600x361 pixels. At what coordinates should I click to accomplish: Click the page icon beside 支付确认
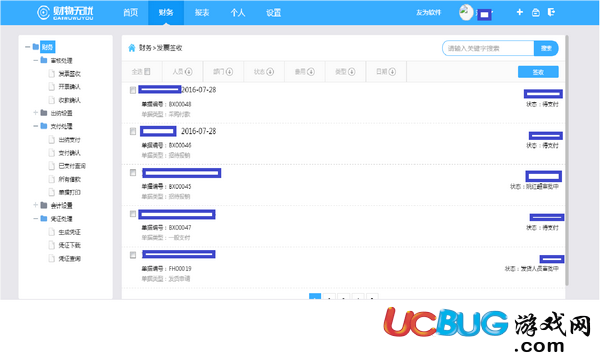(x=52, y=153)
